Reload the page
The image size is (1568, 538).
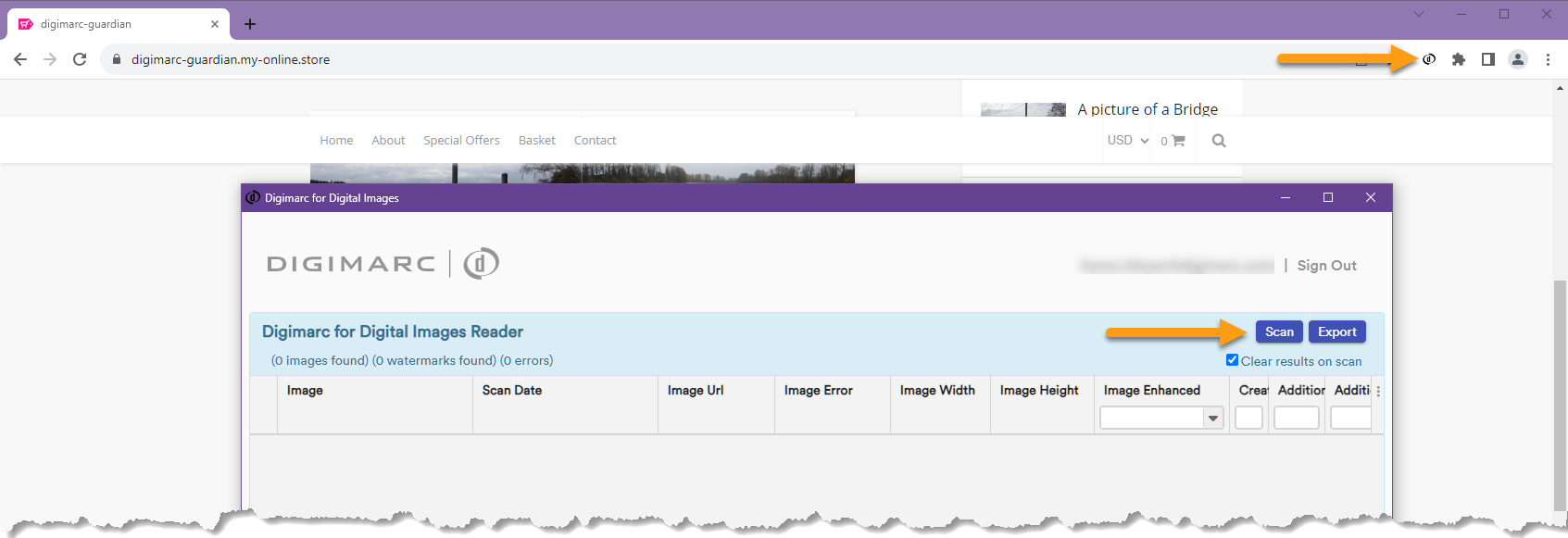(x=80, y=59)
